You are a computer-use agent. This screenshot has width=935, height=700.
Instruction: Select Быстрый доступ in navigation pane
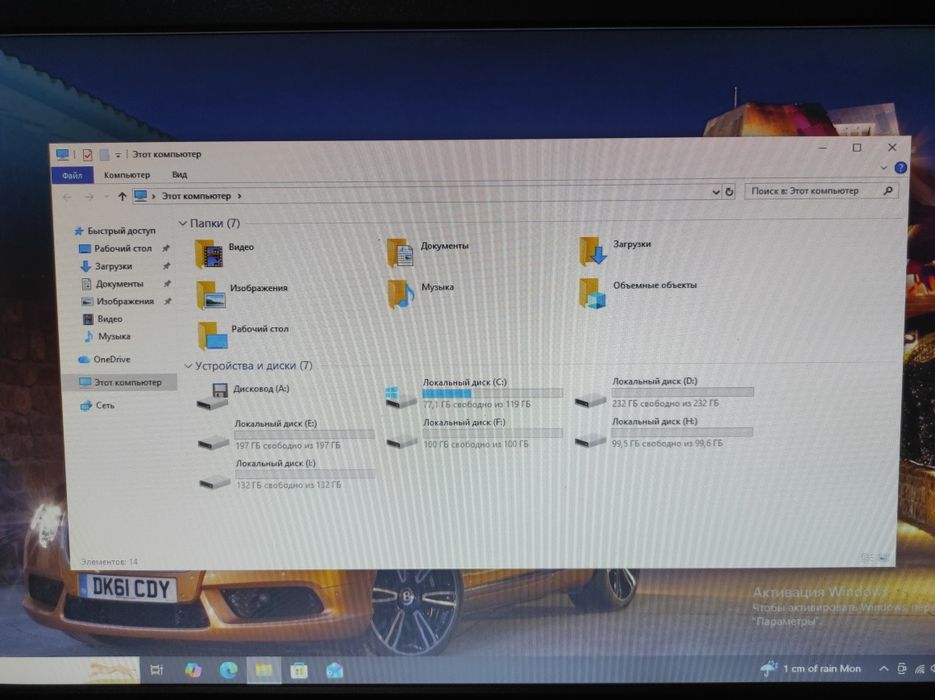click(115, 231)
